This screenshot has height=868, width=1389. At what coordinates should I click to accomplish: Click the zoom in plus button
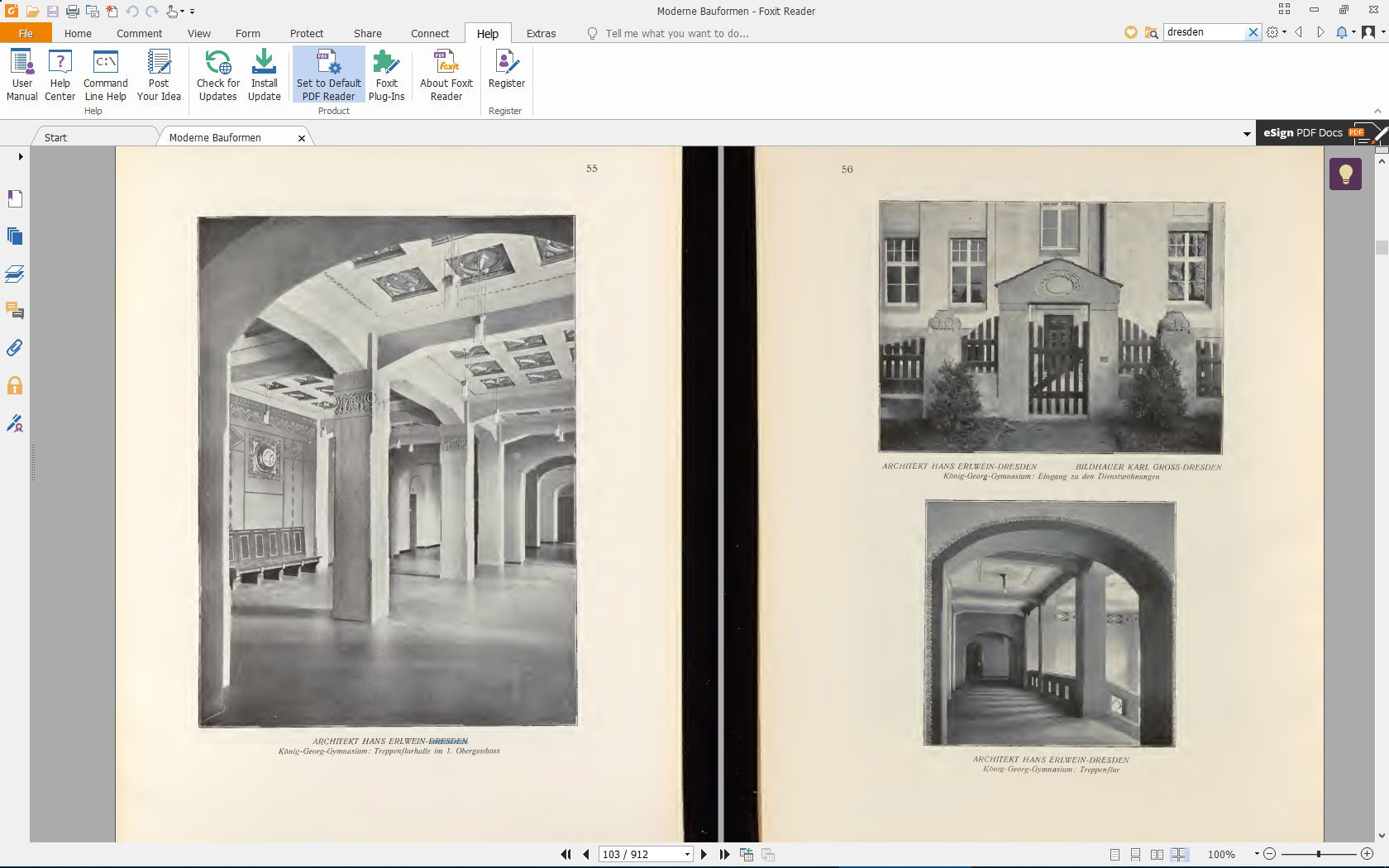[1367, 854]
